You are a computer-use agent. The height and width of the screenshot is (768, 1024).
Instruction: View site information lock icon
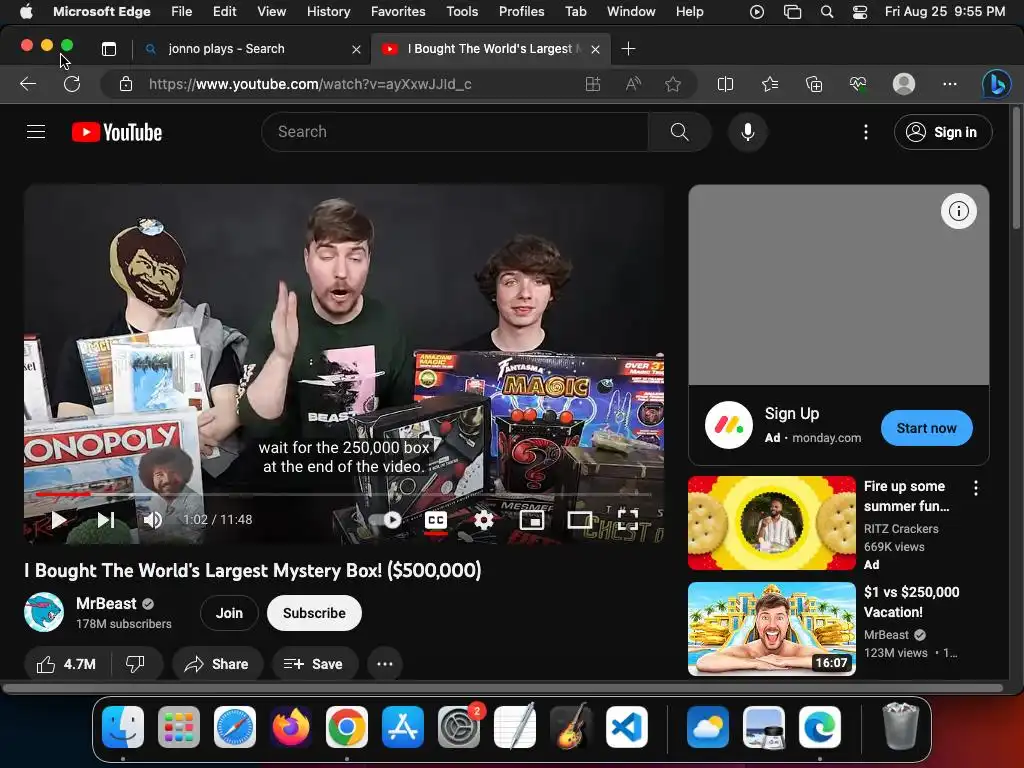126,84
